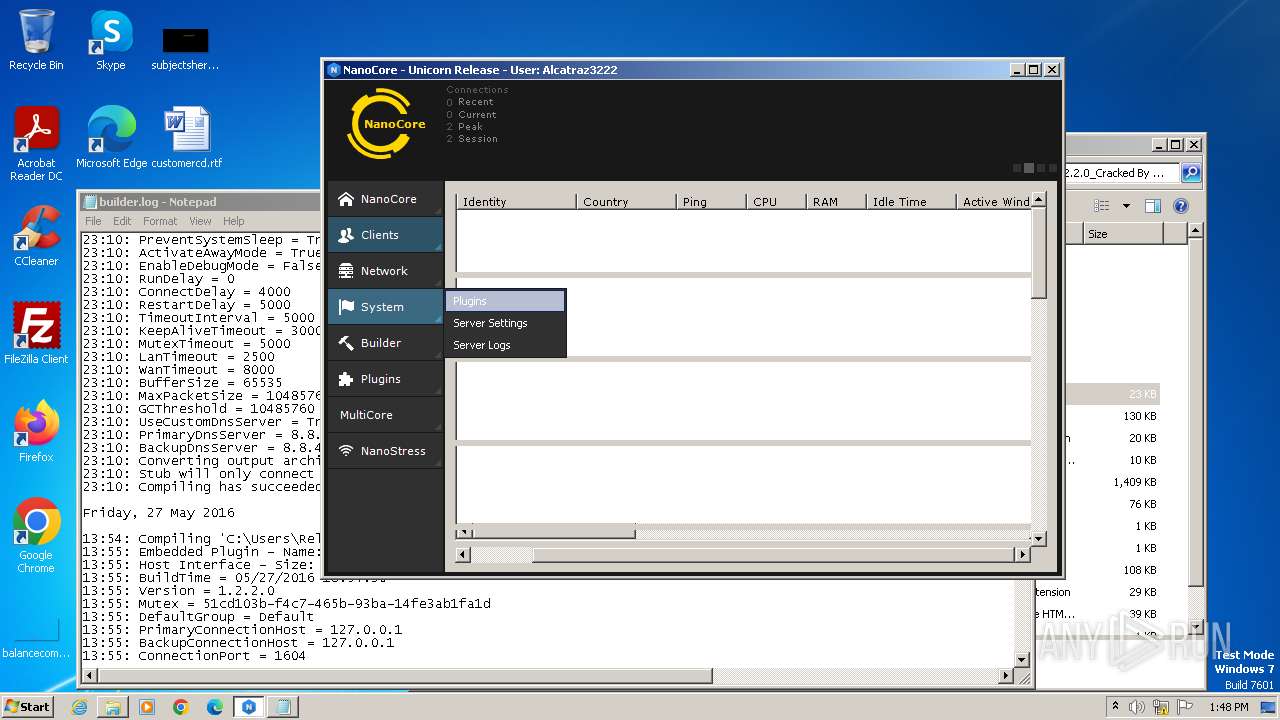Open FileZilla Client desktop shortcut
The width and height of the screenshot is (1280, 720).
click(36, 334)
